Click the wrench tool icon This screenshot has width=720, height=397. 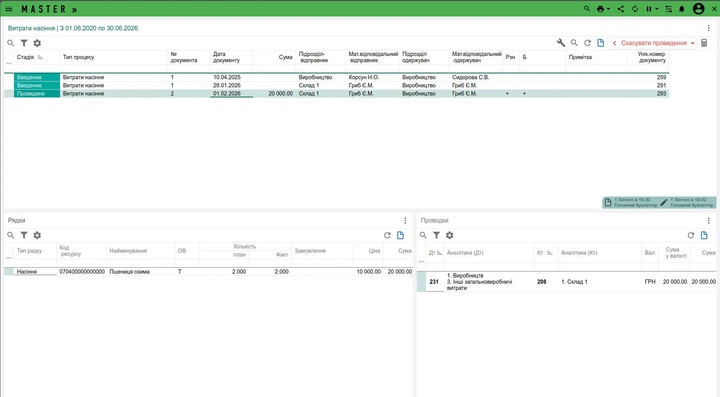[x=561, y=43]
